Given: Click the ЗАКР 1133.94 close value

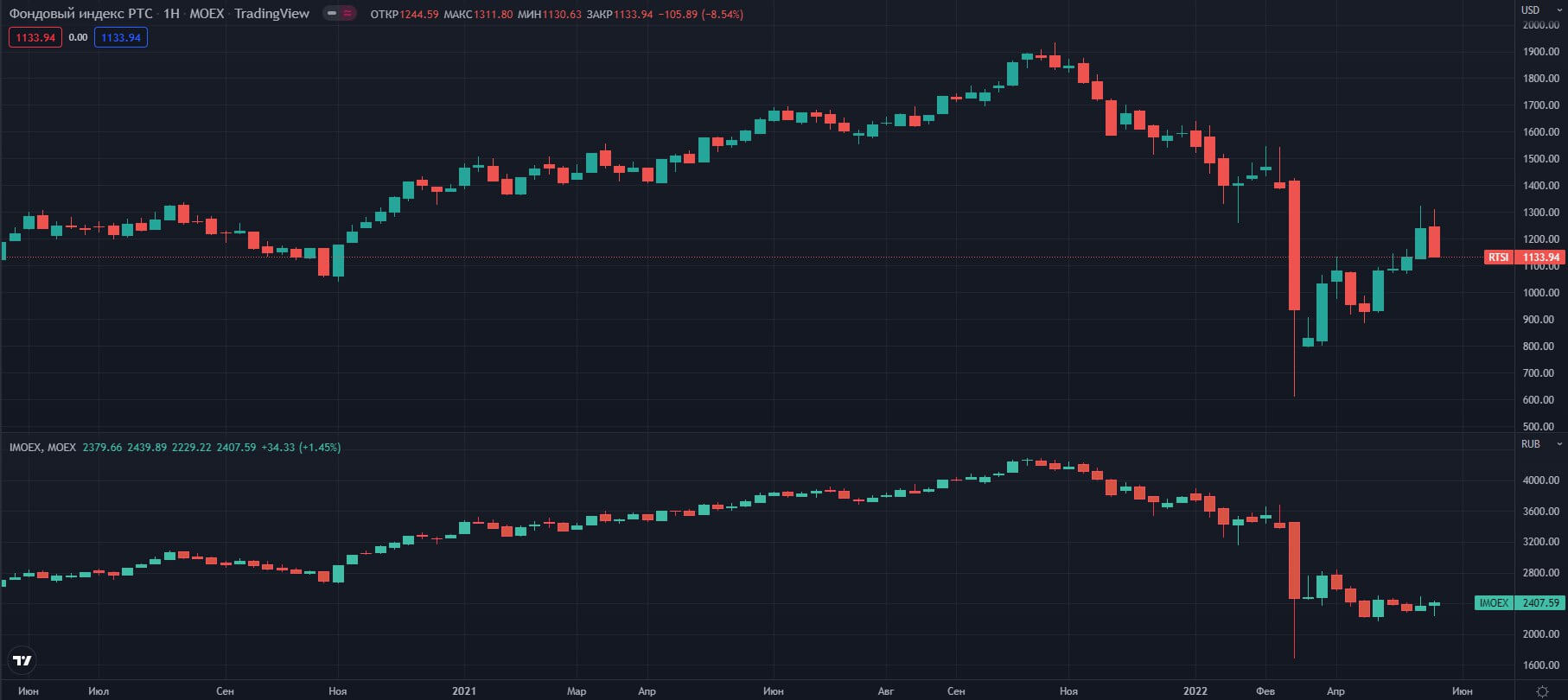Looking at the screenshot, I should click(x=620, y=15).
